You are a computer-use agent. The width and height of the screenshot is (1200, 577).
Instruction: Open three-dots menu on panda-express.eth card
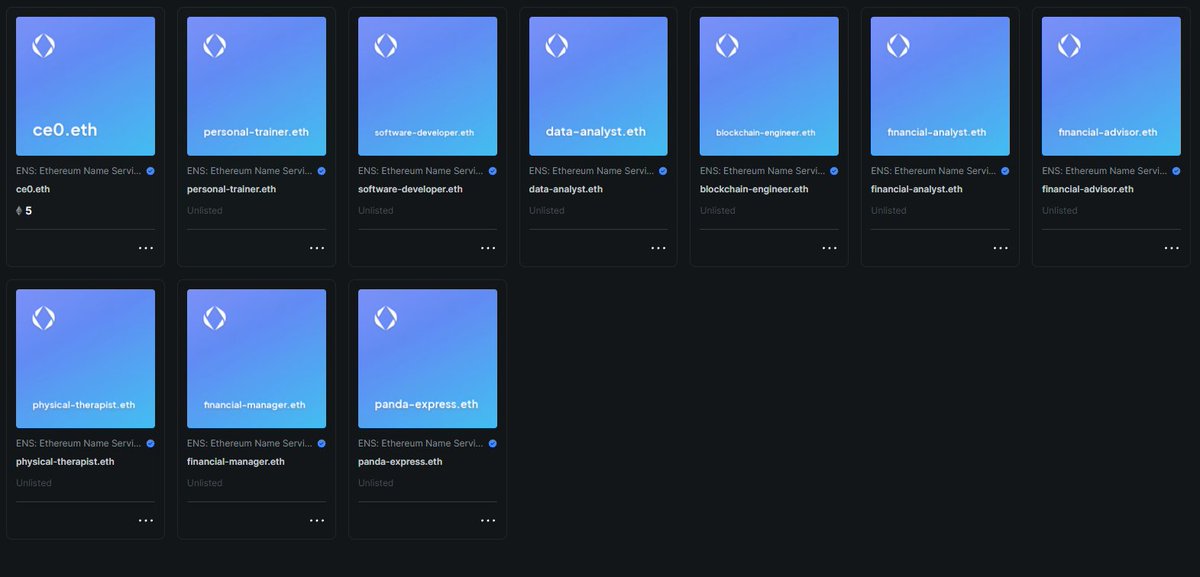pyautogui.click(x=488, y=520)
